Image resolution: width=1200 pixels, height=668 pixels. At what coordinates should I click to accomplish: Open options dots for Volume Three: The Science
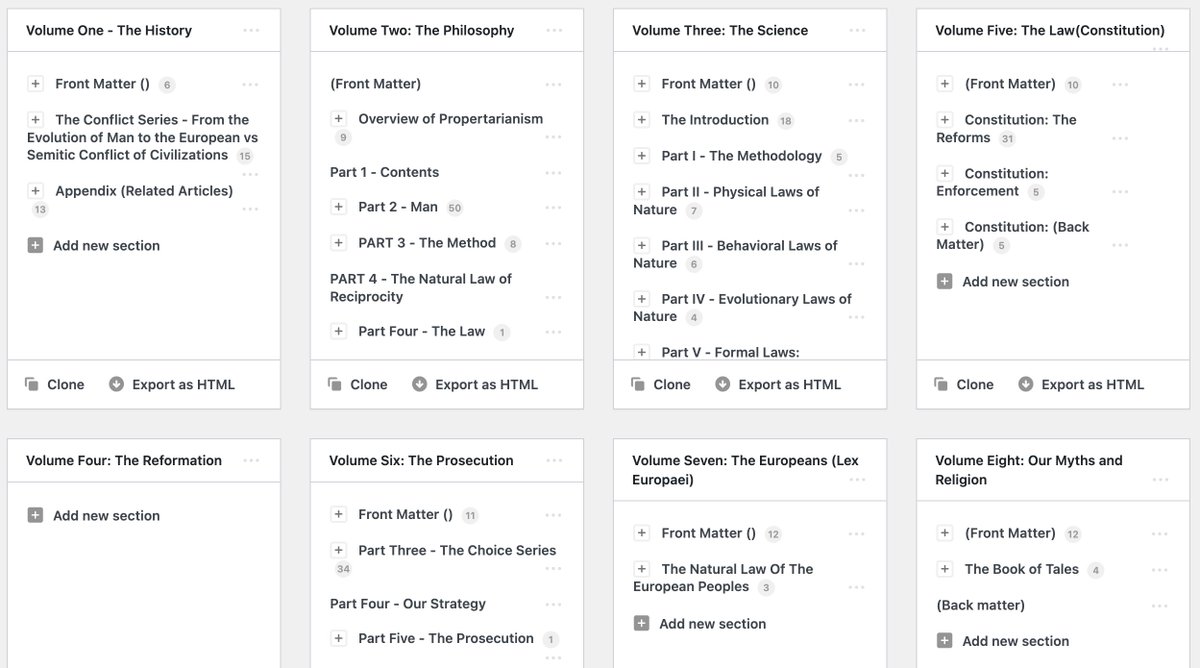click(857, 31)
